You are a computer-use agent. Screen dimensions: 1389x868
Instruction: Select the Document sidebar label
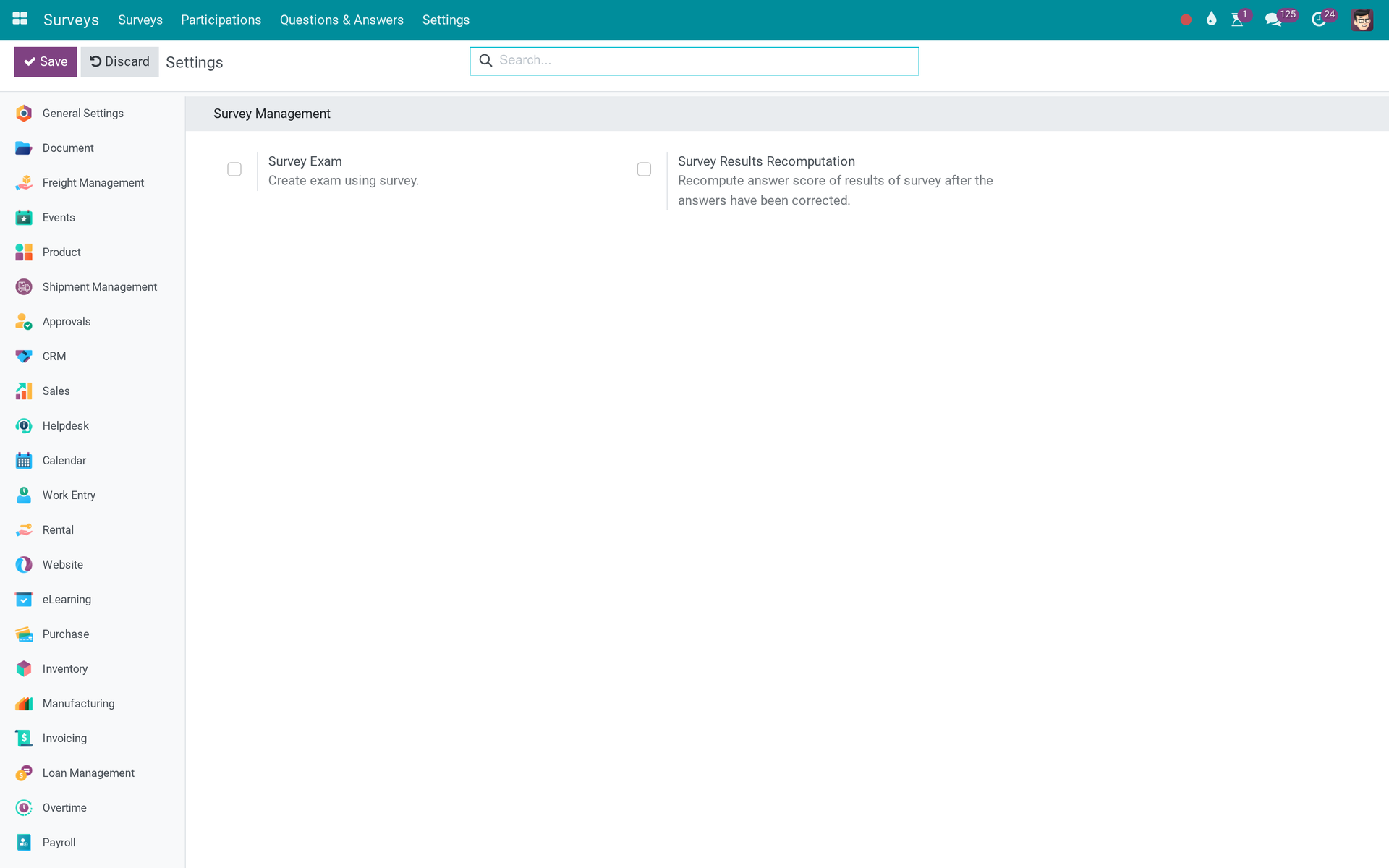tap(68, 148)
